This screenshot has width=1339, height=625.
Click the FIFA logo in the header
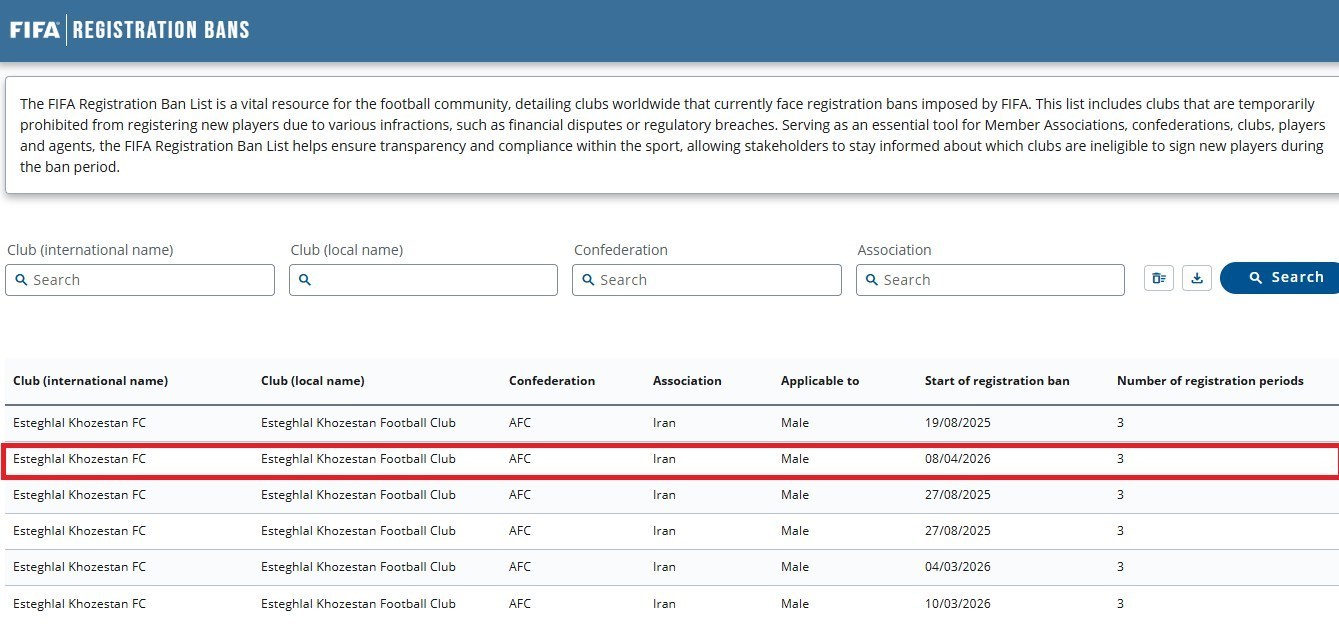[x=34, y=30]
